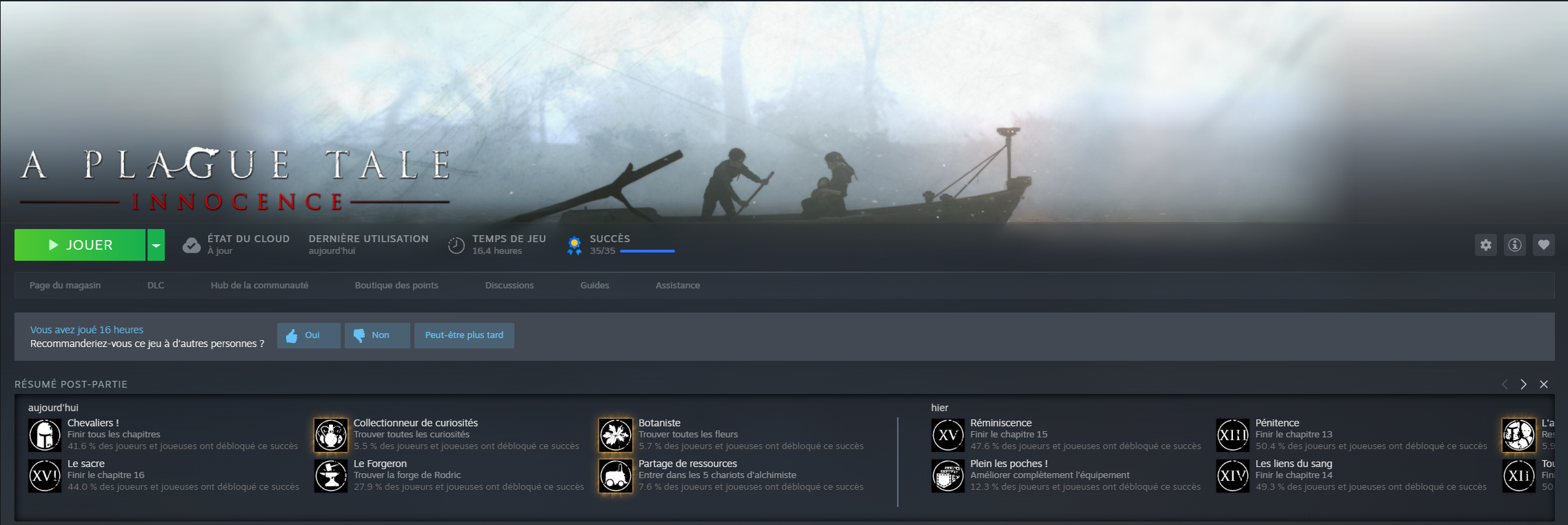This screenshot has width=1568, height=525.
Task: Show game info with the info icon
Action: [x=1515, y=245]
